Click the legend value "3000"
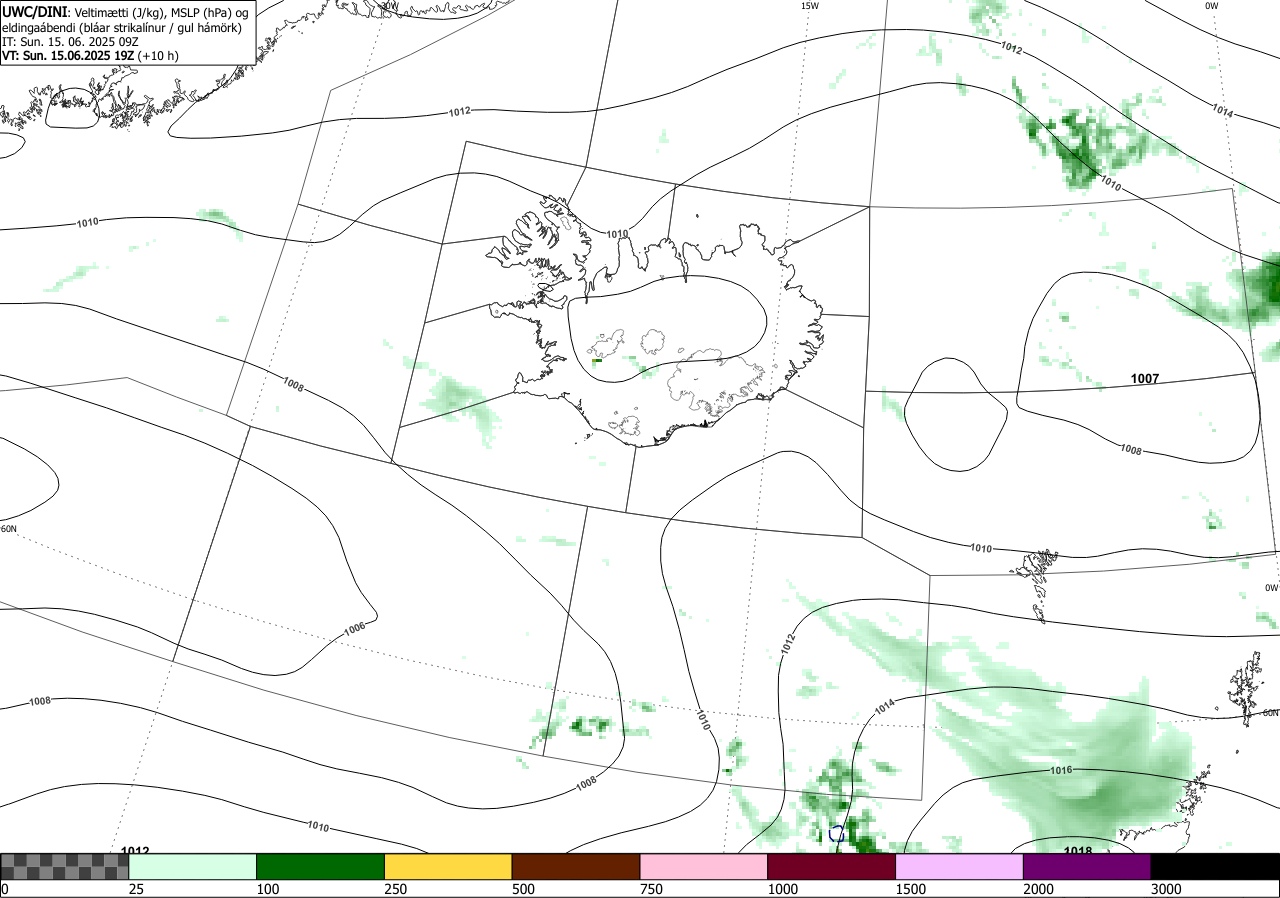The width and height of the screenshot is (1280, 898). pos(1167,889)
